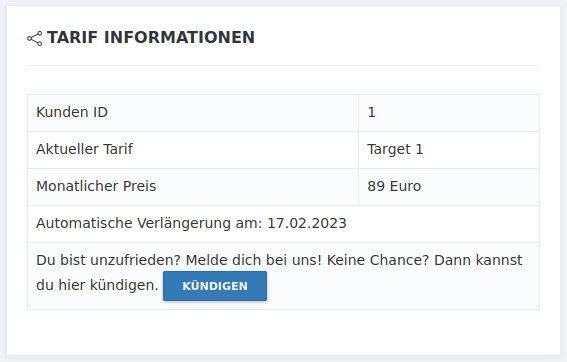
Task: Click the word 'Euro' in price cell
Action: tap(405, 186)
